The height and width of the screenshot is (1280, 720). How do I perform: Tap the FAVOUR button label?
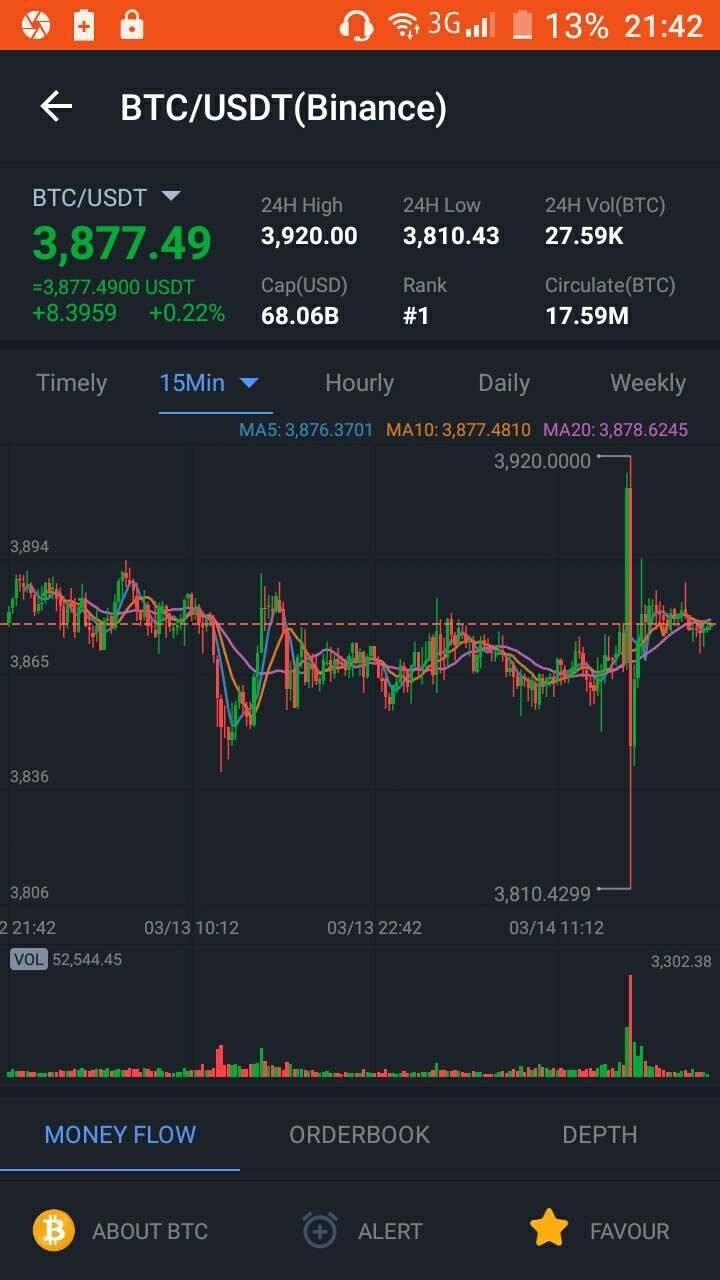click(629, 1231)
